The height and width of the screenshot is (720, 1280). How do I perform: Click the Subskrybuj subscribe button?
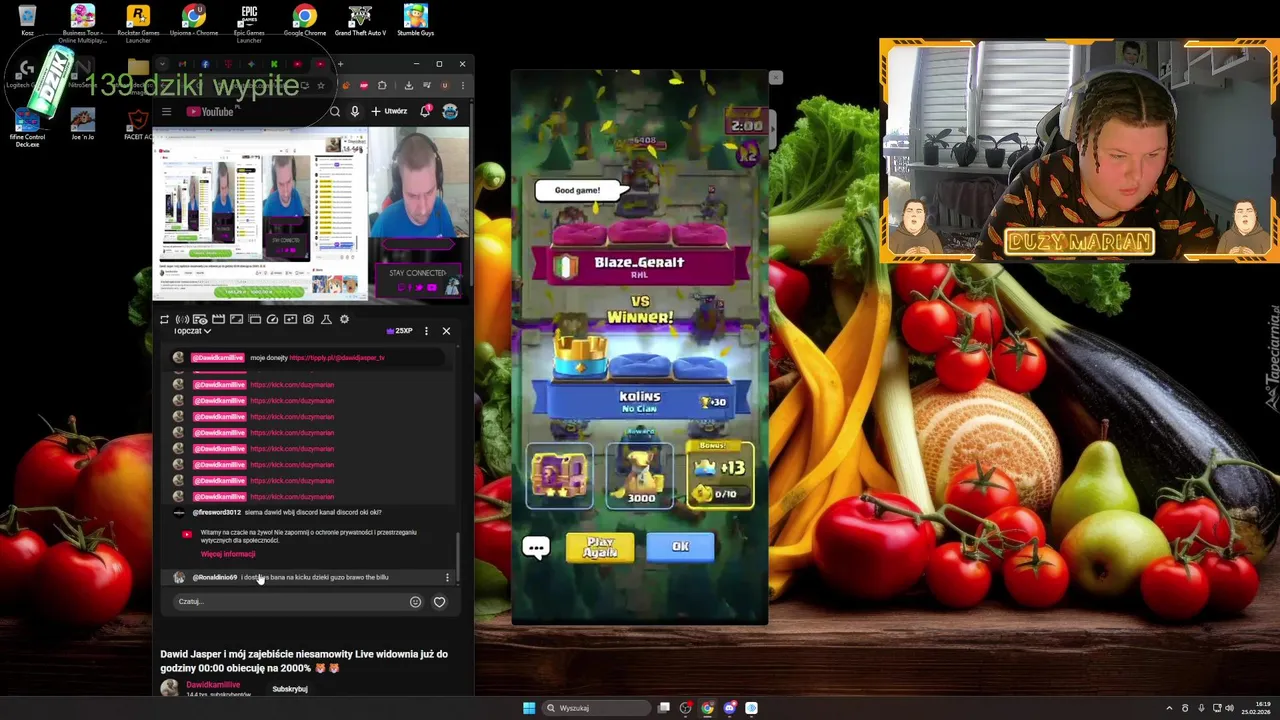[x=290, y=689]
